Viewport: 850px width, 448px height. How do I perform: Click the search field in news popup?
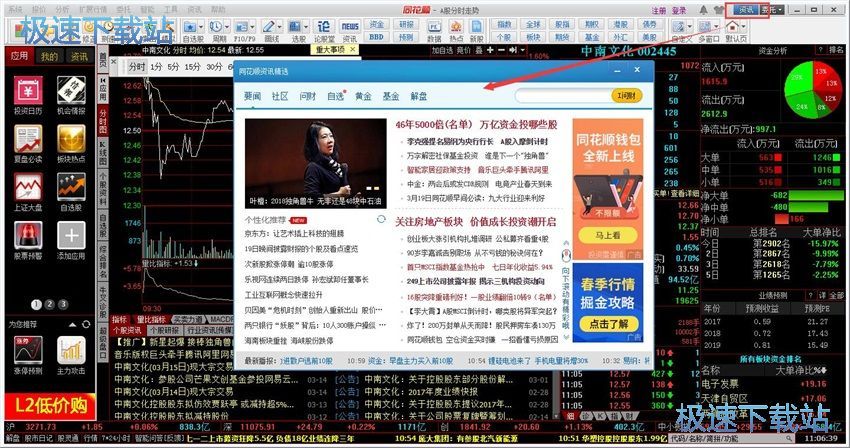(564, 96)
